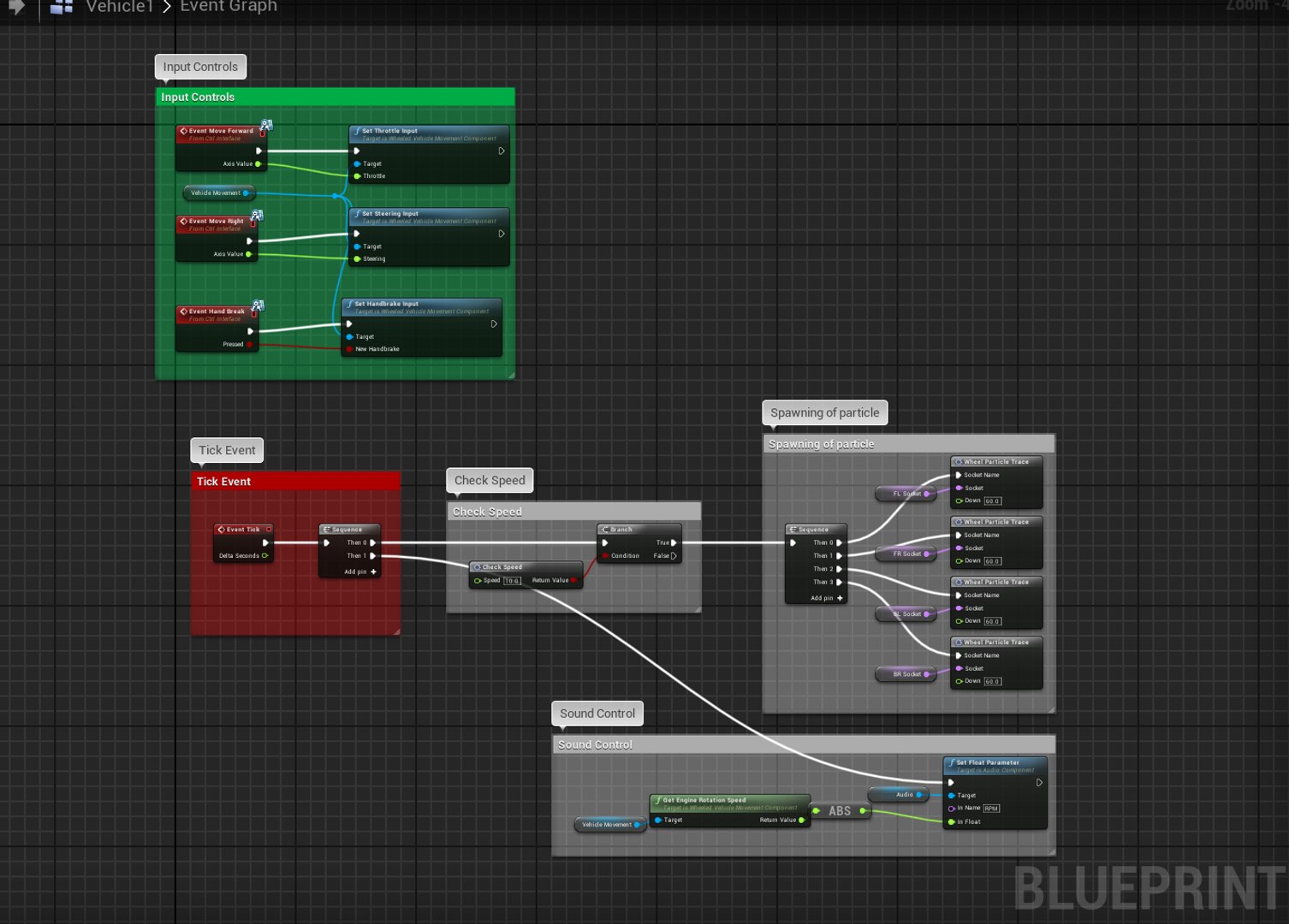Click the interface icon on Event Move Right
Viewport: 1289px width, 924px height.
tap(257, 215)
